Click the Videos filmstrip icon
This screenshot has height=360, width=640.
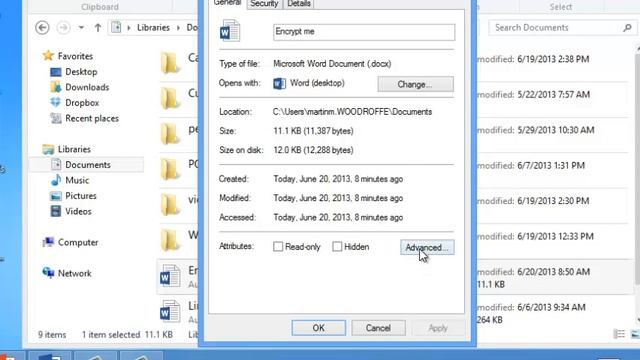click(x=56, y=211)
